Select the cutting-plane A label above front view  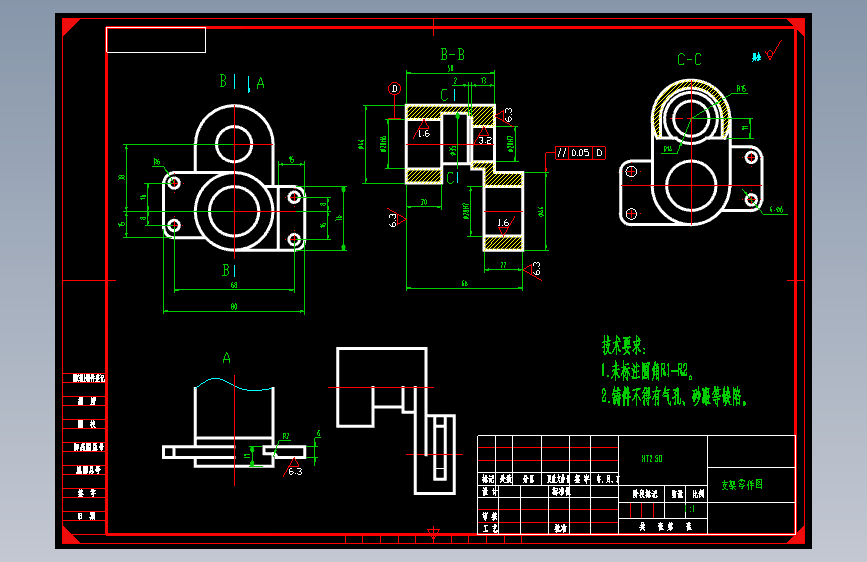260,84
